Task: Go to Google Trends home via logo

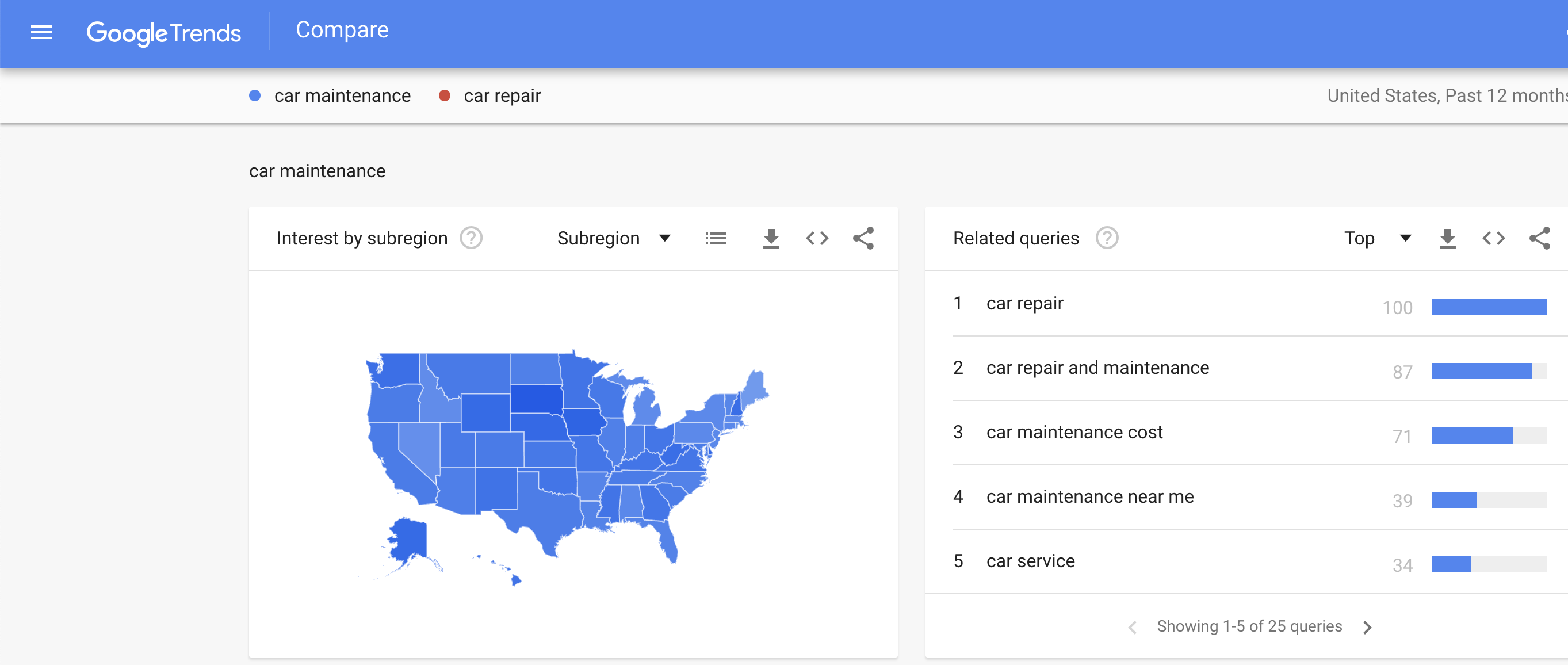Action: [165, 32]
